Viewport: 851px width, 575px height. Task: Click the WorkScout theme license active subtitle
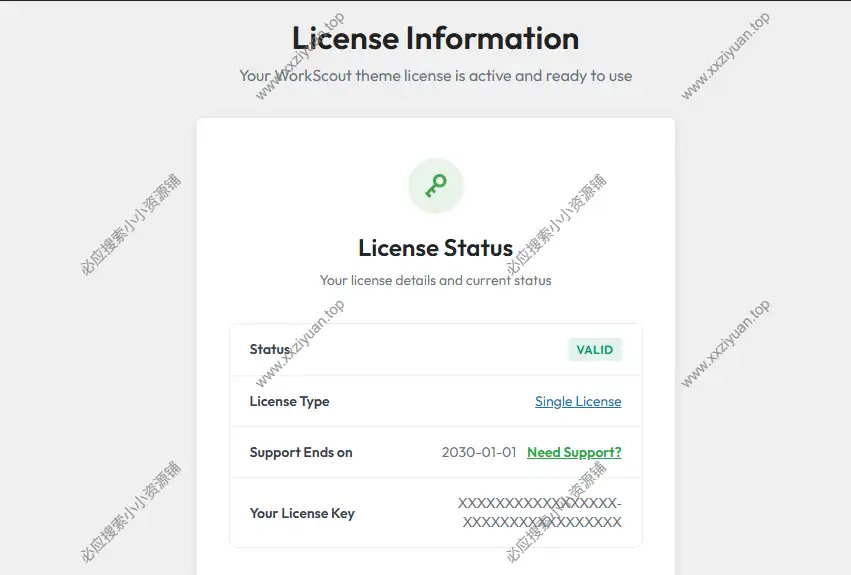(x=435, y=75)
